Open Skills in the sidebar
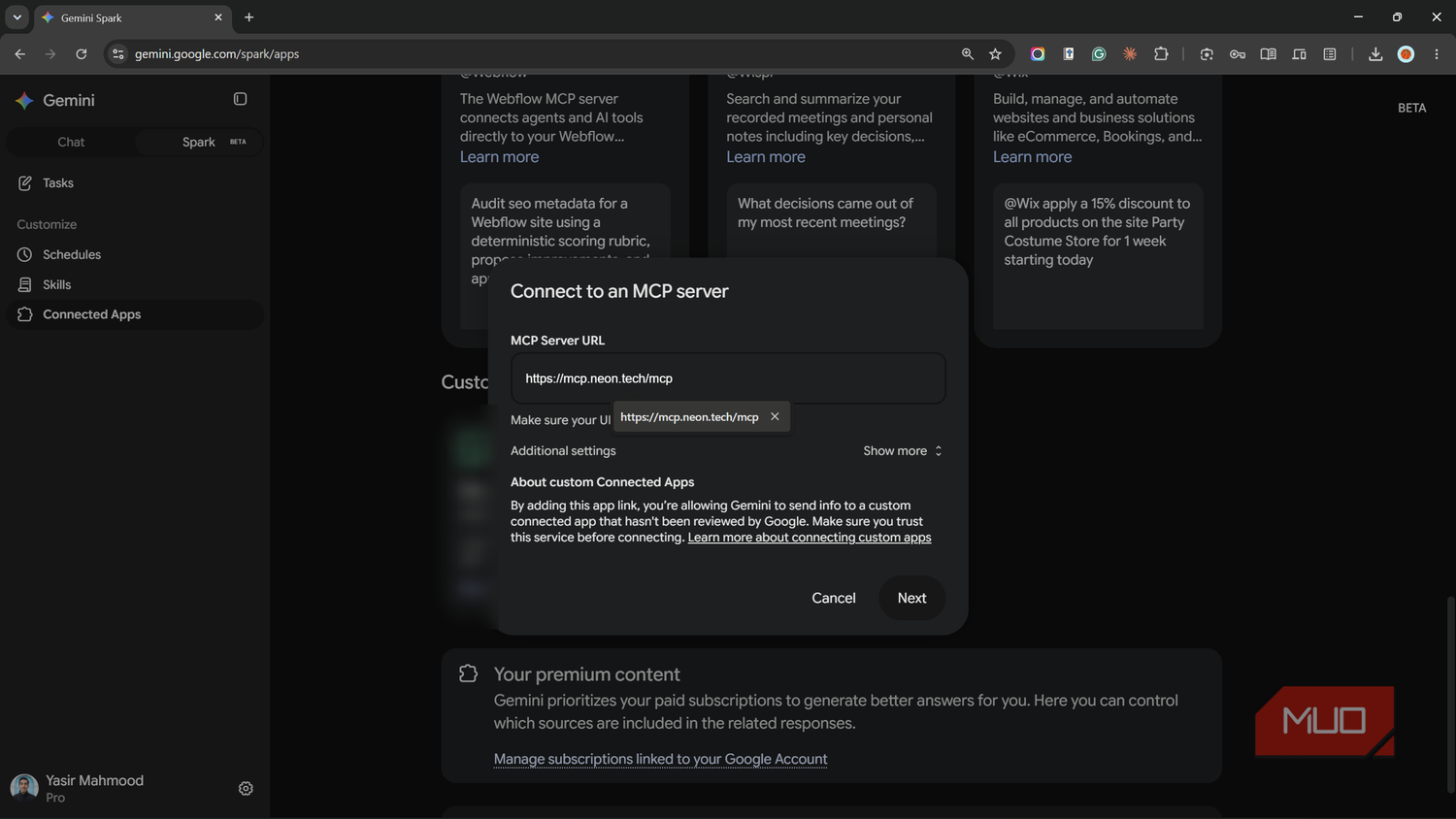 [x=135, y=284]
